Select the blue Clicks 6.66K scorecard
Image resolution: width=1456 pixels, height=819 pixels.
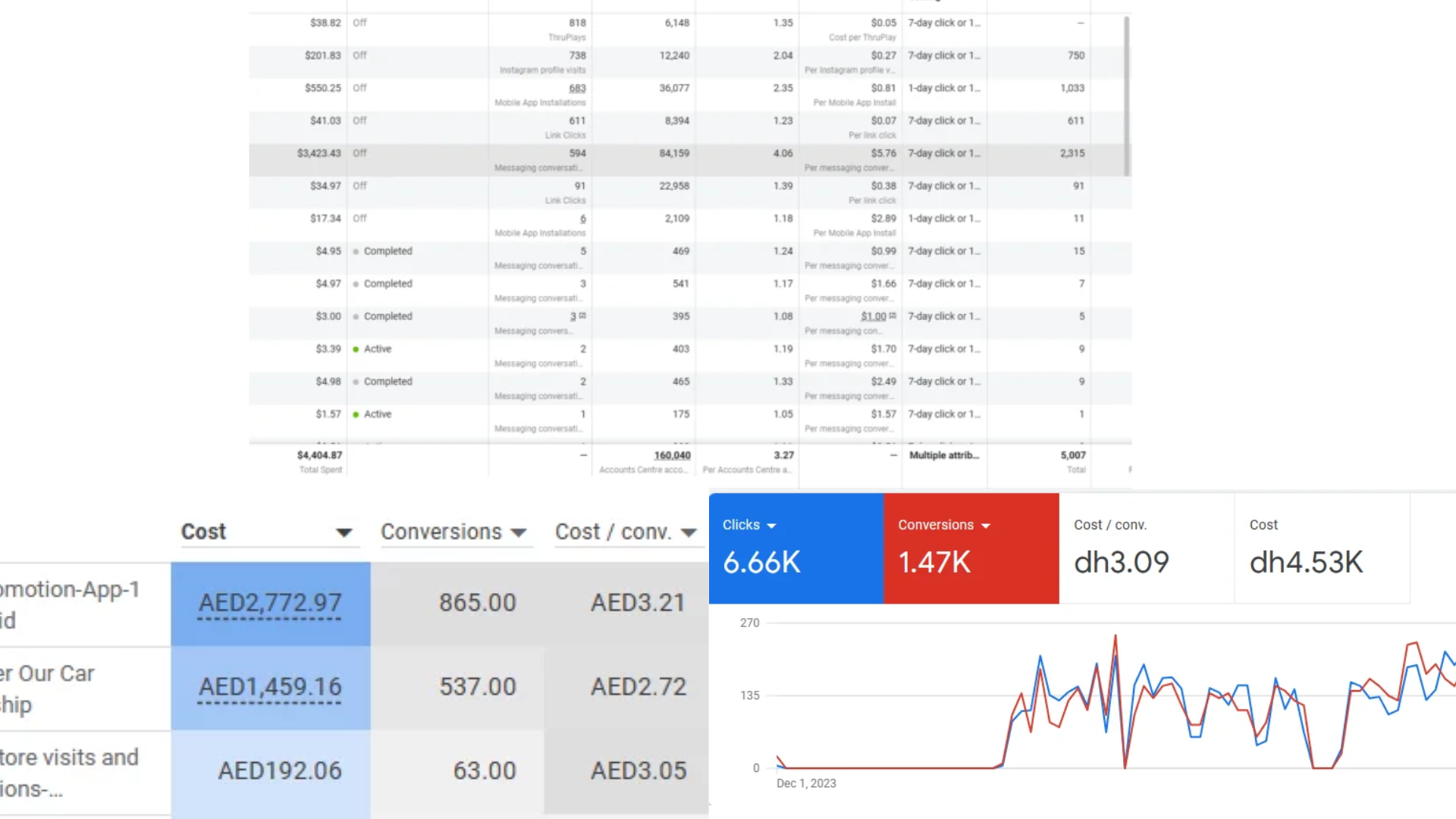(796, 548)
